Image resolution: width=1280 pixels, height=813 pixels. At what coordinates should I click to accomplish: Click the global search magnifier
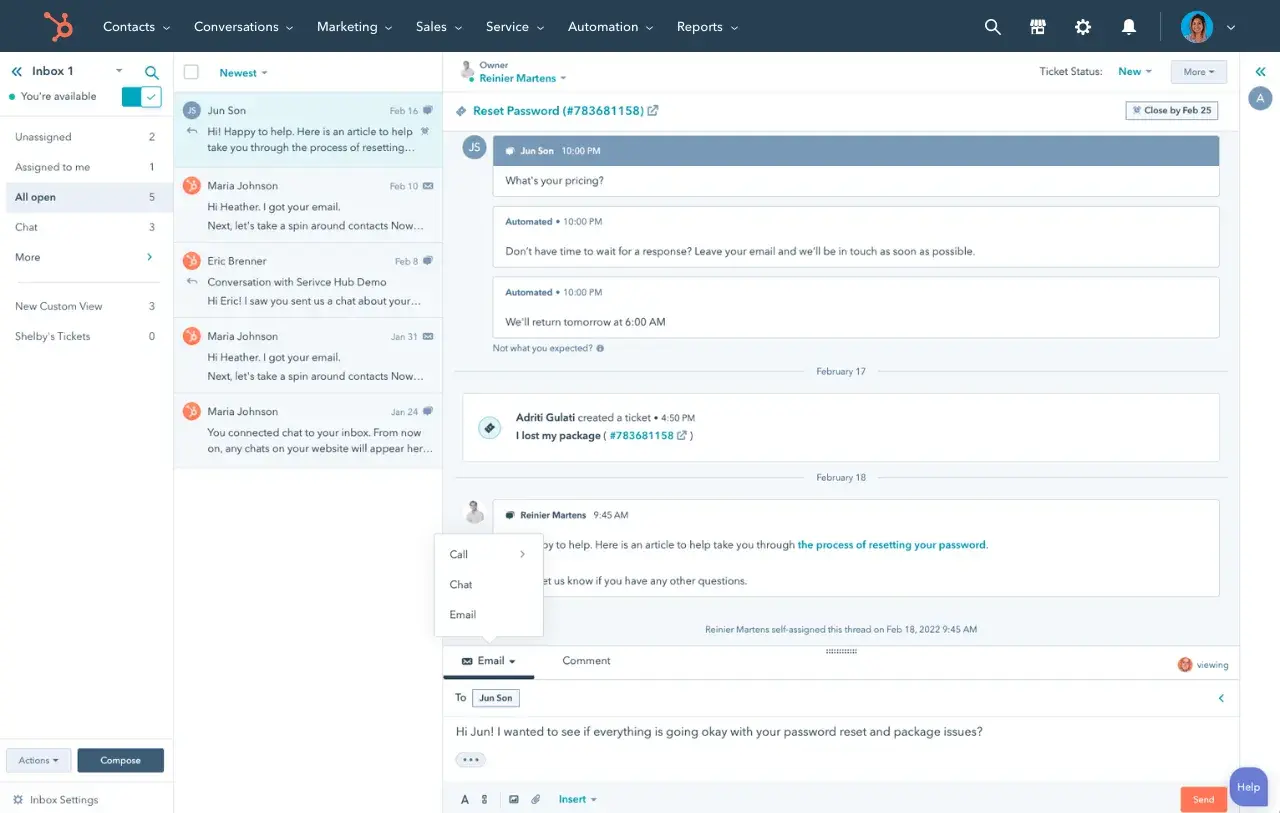[x=992, y=26]
